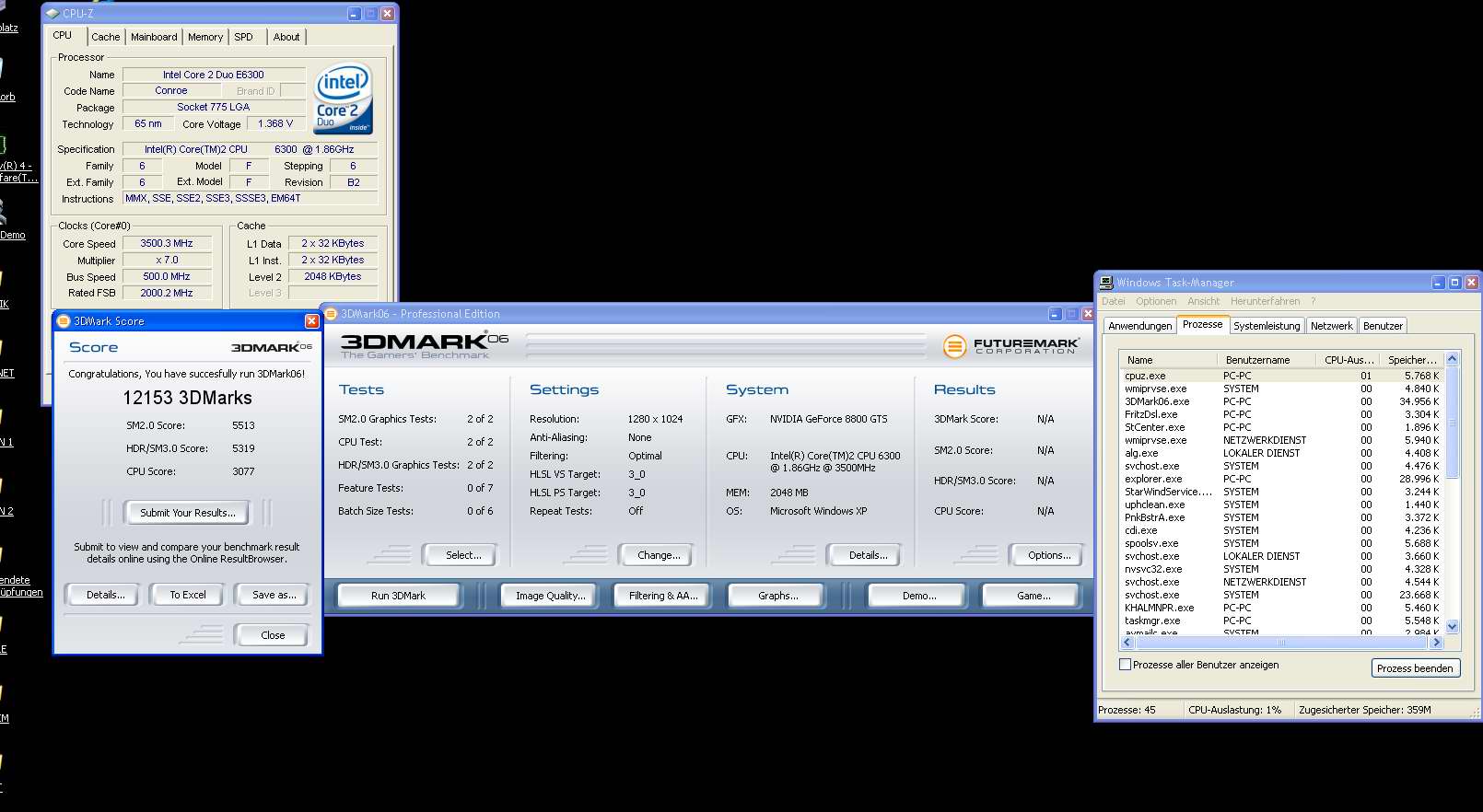Click the Demo button in 3DMark06
The image size is (1483, 812).
pos(919,596)
